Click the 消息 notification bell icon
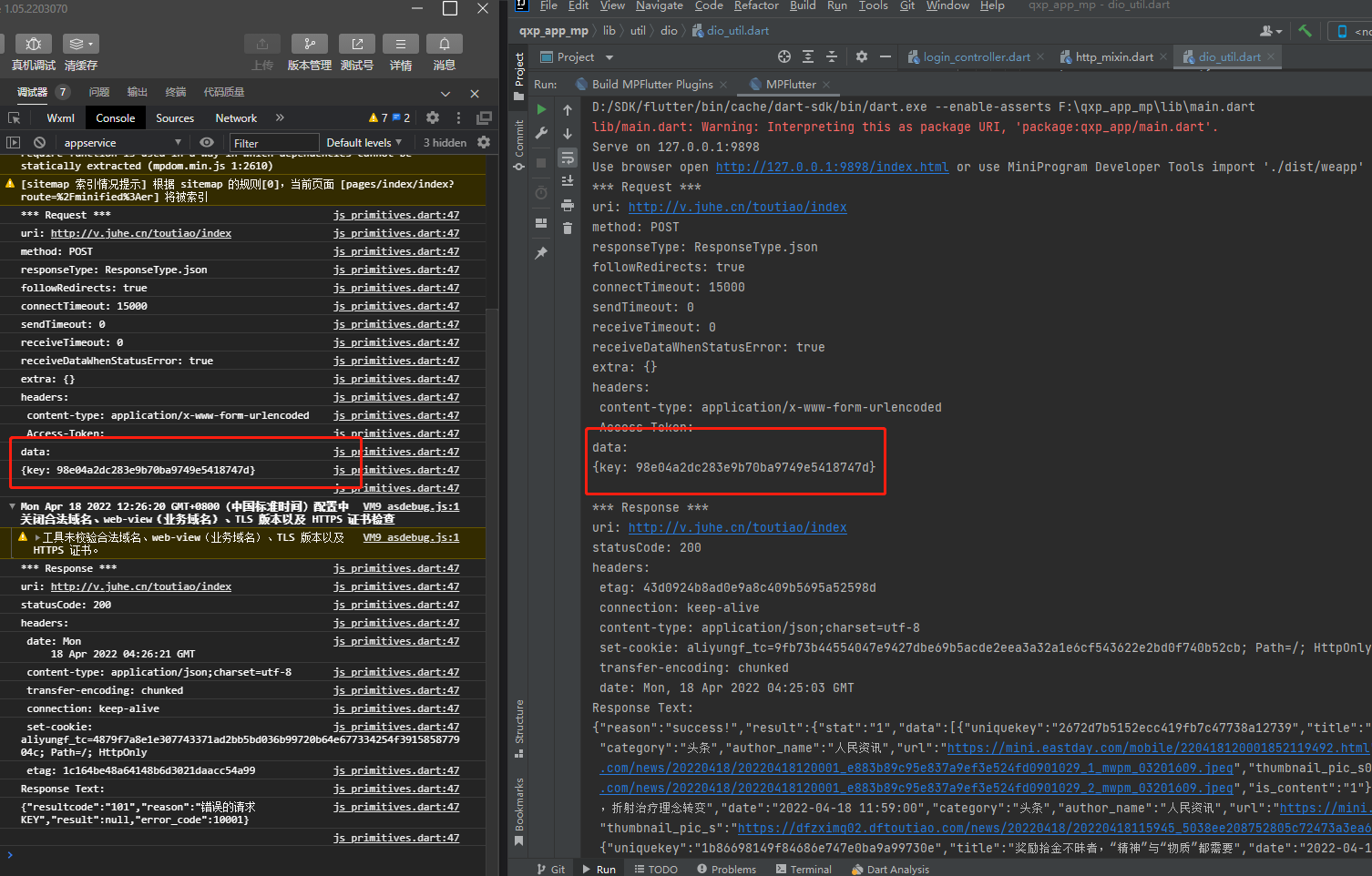The height and width of the screenshot is (876, 1372). pos(444,43)
